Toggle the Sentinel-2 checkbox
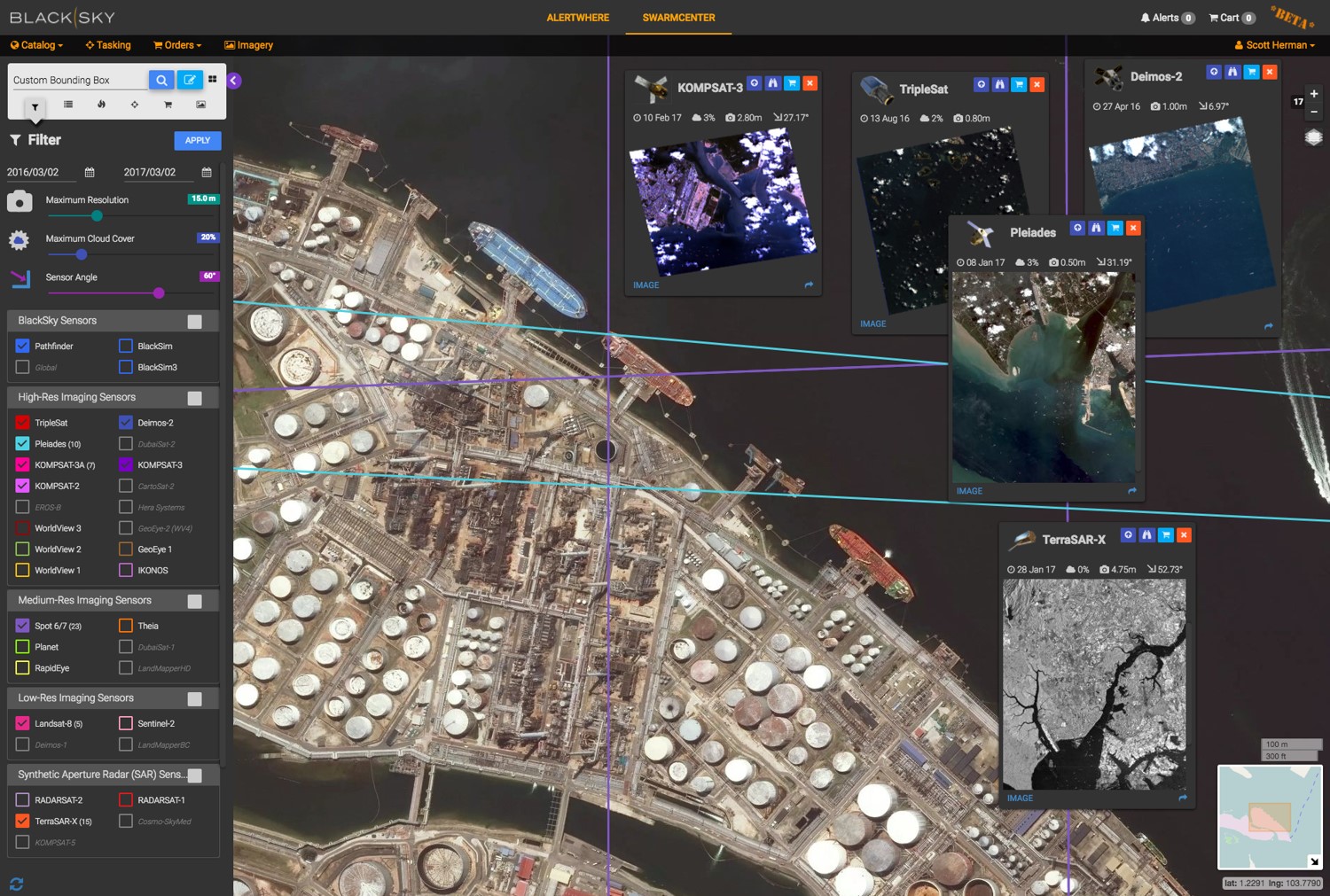Screen dimensions: 1330x896 [126, 723]
